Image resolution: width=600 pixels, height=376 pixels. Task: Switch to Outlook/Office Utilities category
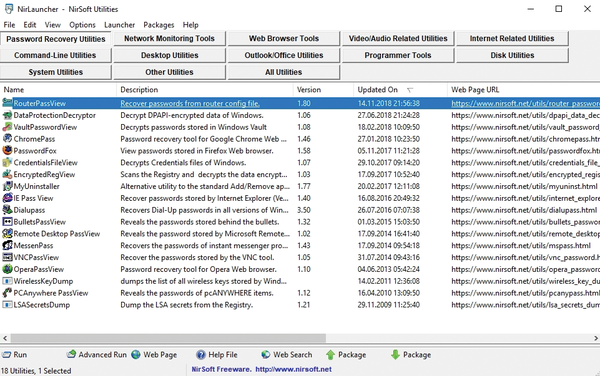click(x=284, y=55)
